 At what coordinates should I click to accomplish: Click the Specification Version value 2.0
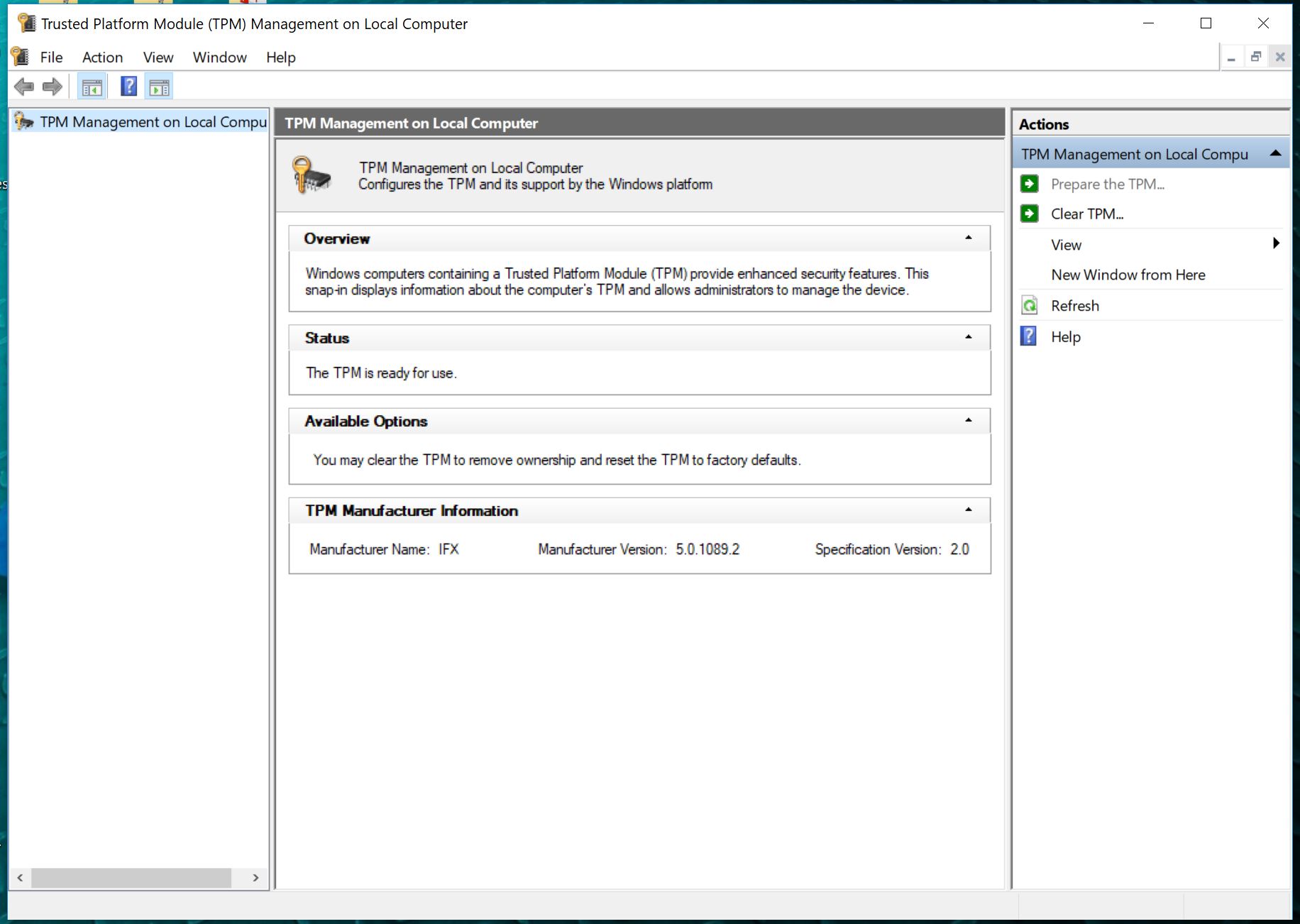[959, 549]
